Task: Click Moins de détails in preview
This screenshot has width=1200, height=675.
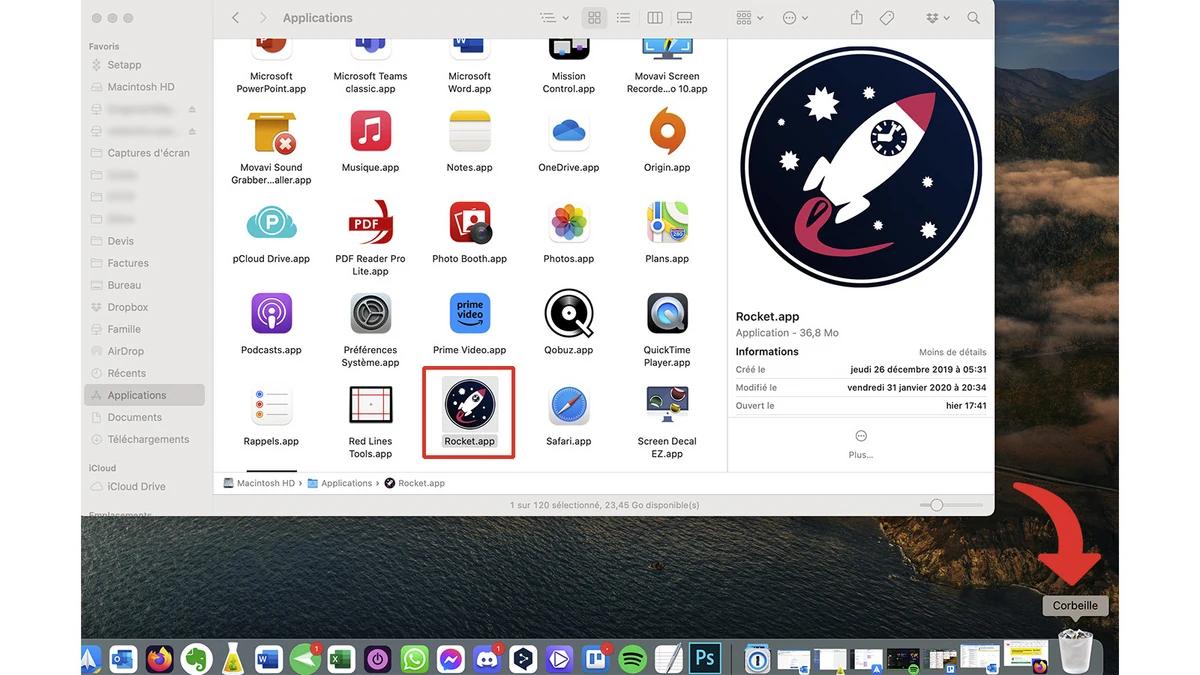Action: [952, 352]
